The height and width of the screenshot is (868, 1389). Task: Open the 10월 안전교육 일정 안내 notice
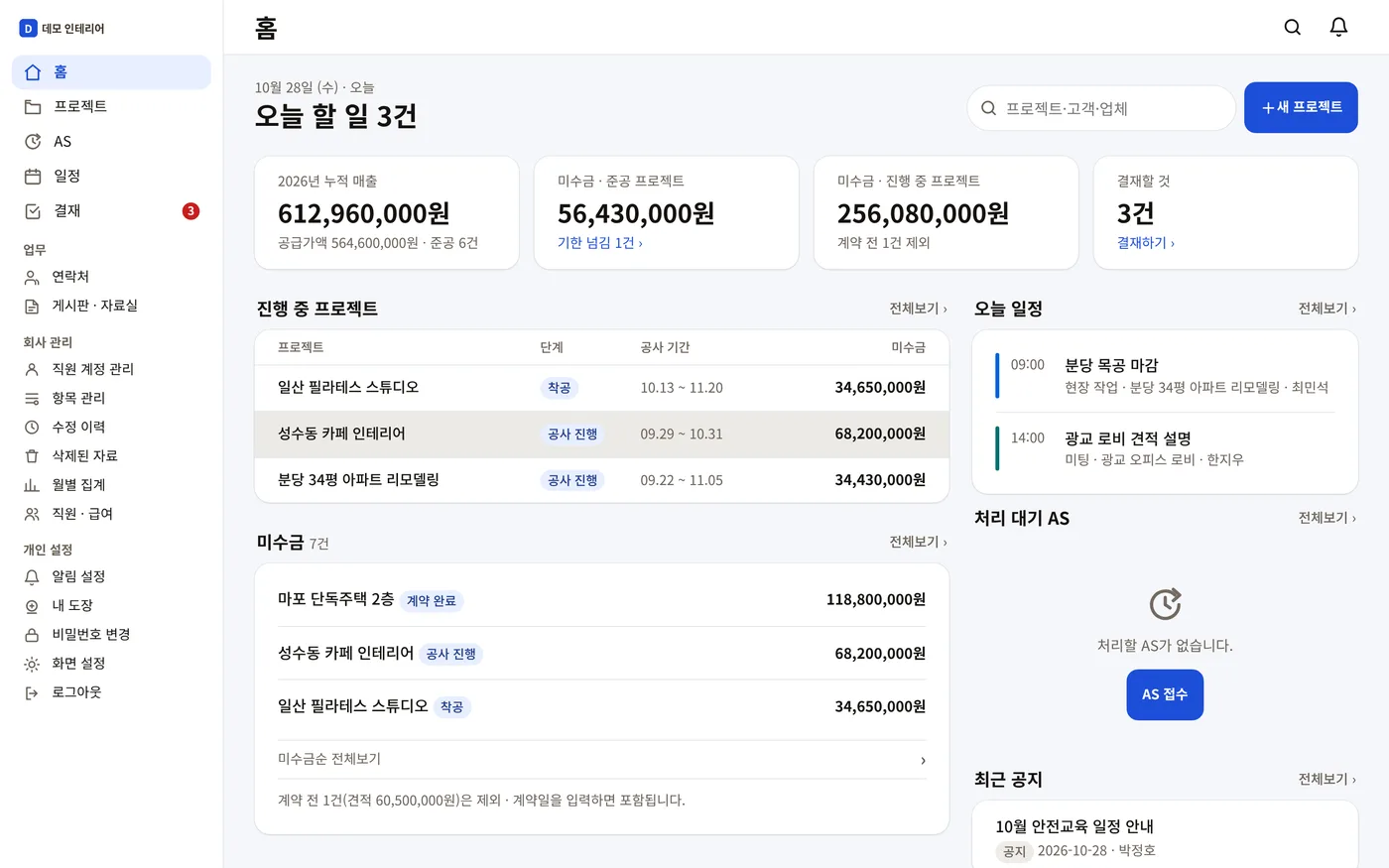[x=1165, y=837]
